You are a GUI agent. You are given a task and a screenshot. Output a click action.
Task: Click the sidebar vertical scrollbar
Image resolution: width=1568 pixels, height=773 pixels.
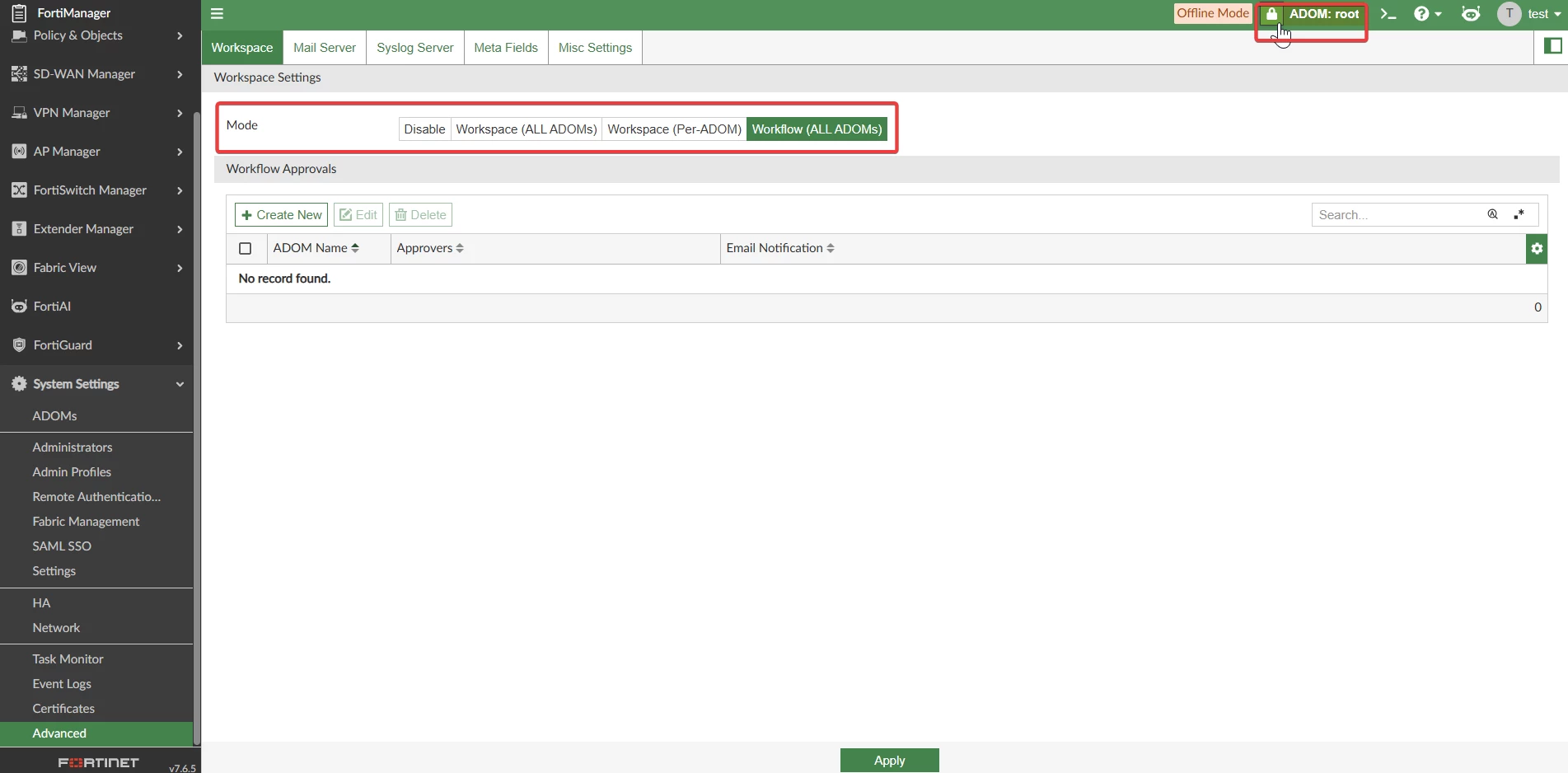pos(197,429)
